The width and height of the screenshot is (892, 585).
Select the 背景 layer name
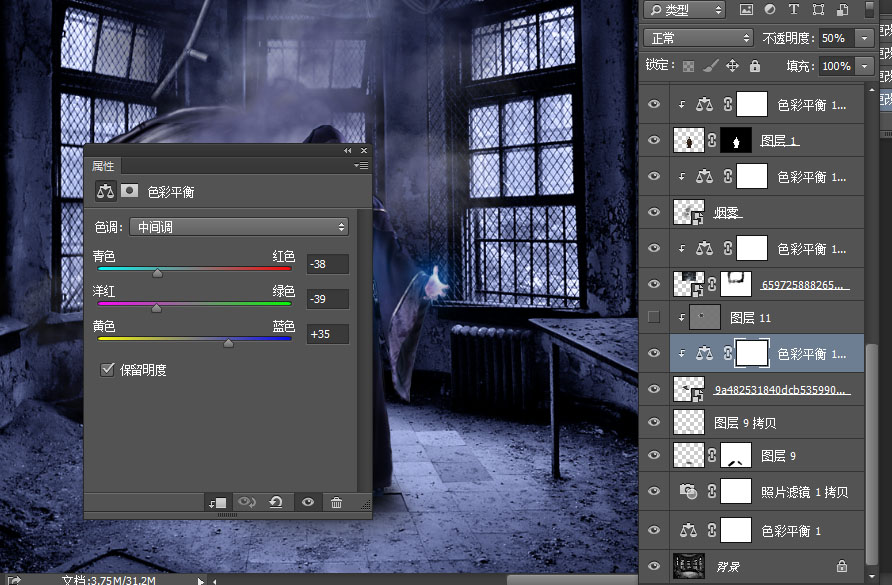click(728, 567)
